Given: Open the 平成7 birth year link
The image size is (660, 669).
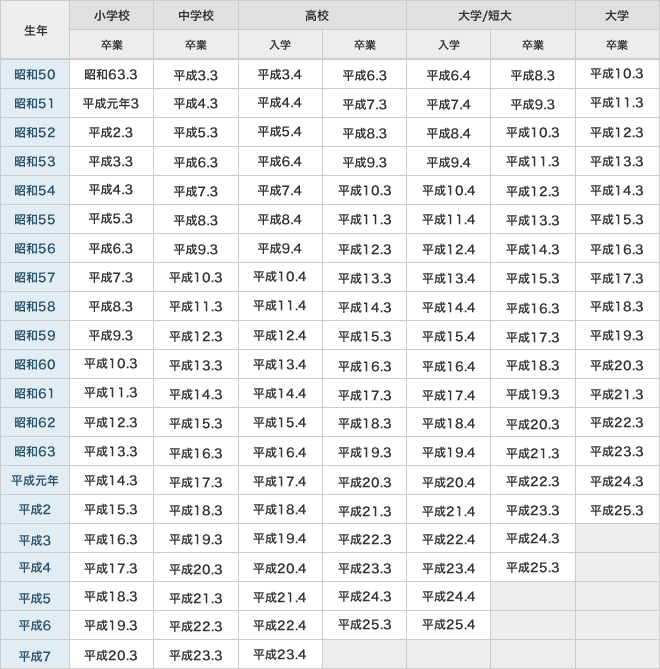Looking at the screenshot, I should (x=35, y=656).
